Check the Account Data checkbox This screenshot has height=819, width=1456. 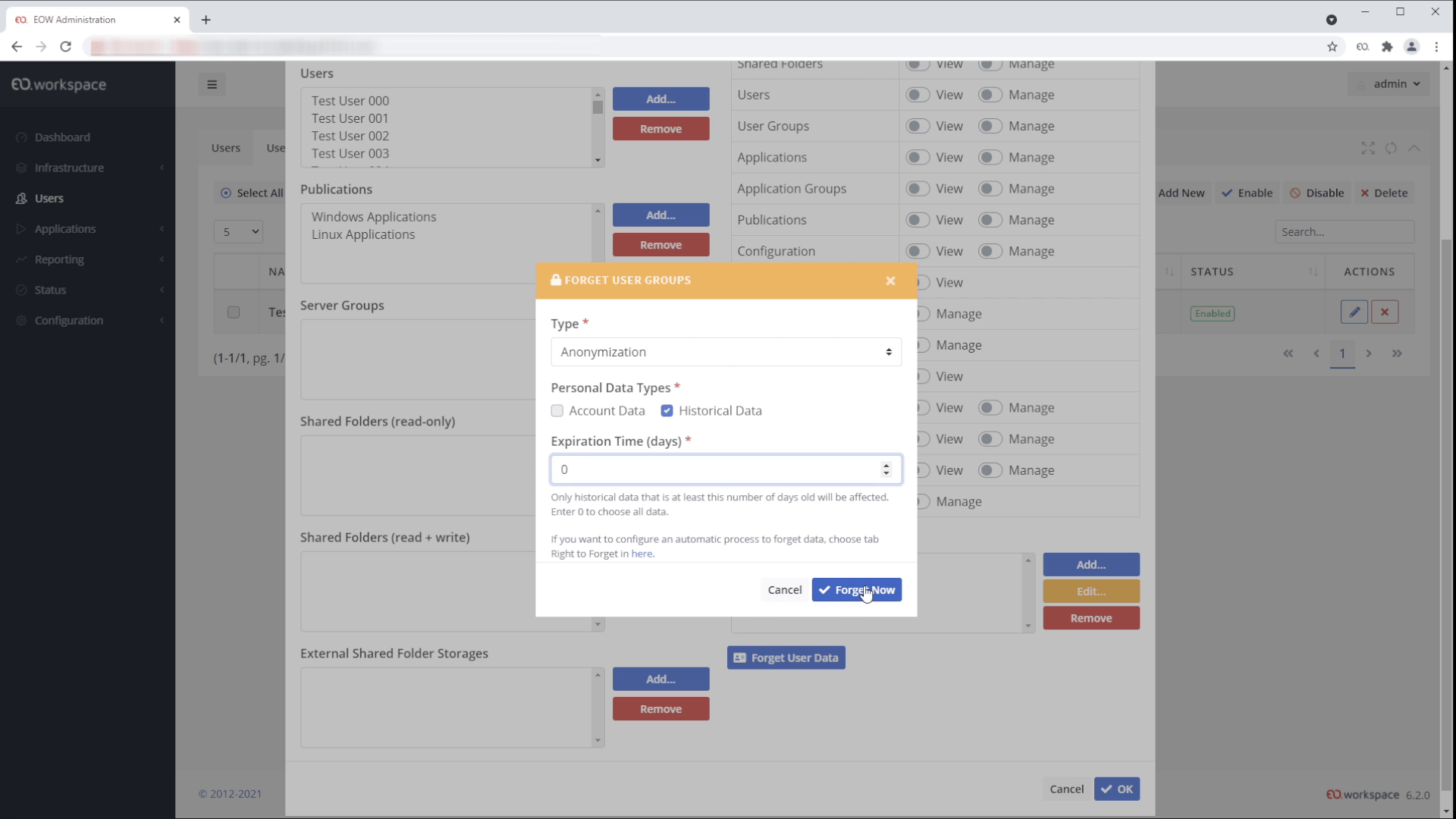pos(557,411)
